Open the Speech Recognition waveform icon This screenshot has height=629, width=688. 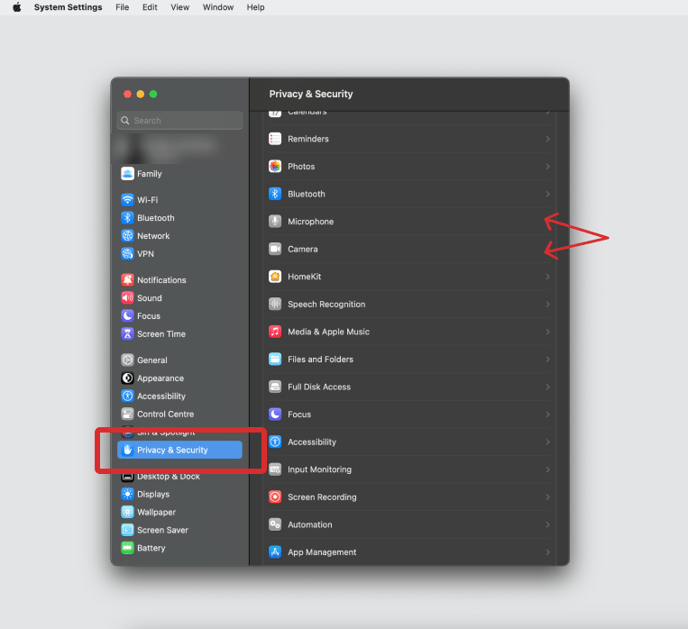pos(275,304)
